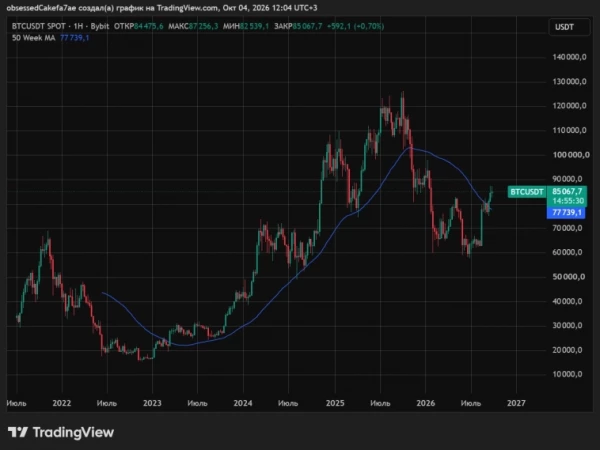Click the countdown timer 14:55:30
600x450 pixels.
[x=568, y=201]
